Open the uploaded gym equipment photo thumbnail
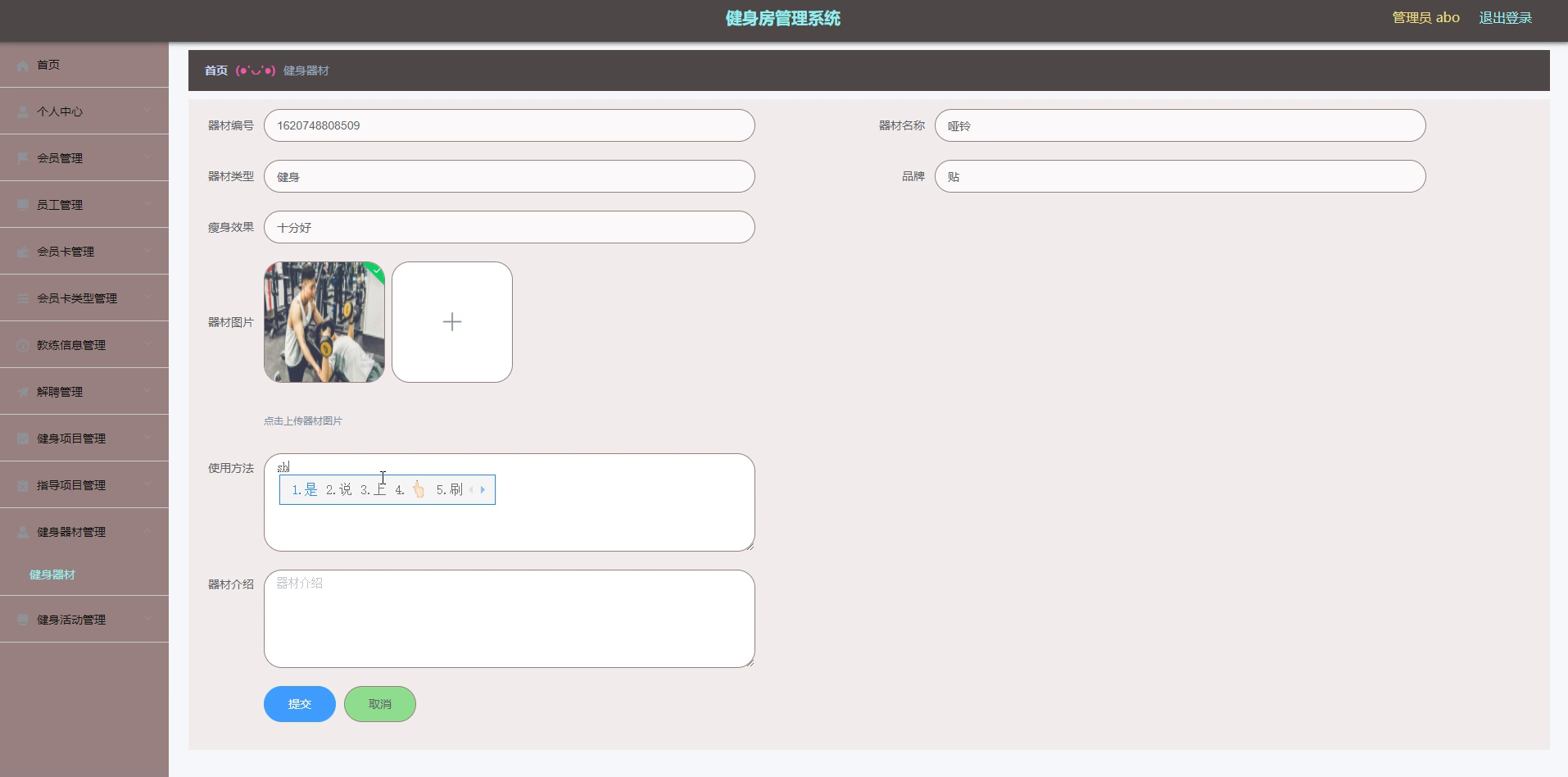This screenshot has height=777, width=1568. click(324, 322)
